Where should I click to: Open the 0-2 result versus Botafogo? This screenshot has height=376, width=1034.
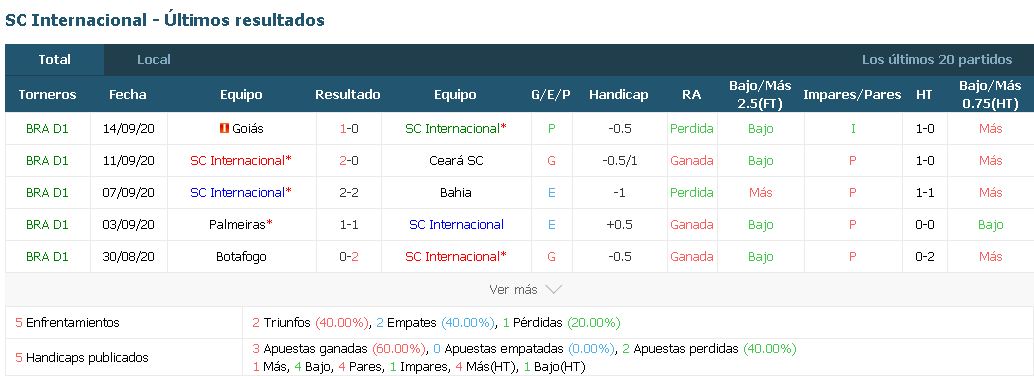pos(348,257)
